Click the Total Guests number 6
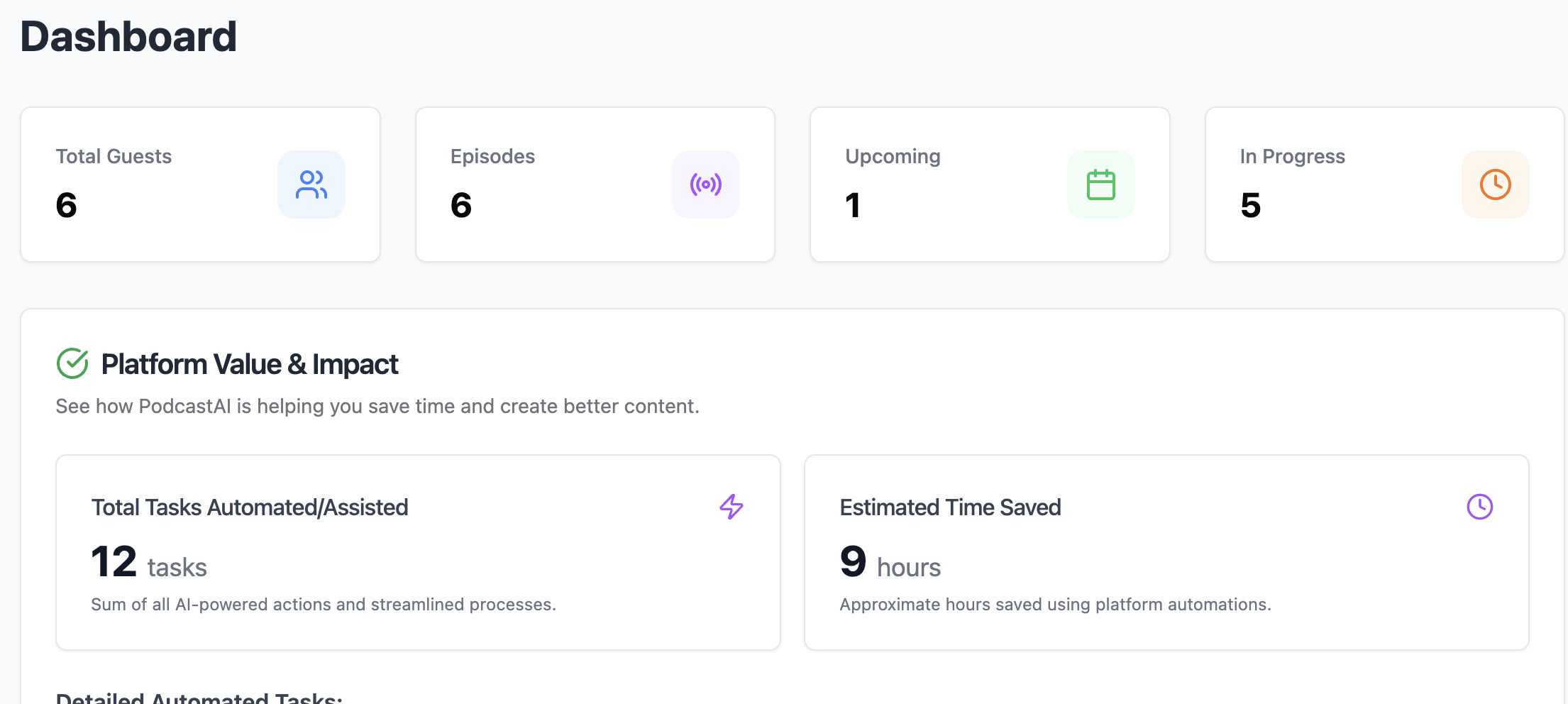The height and width of the screenshot is (704, 1568). [67, 206]
